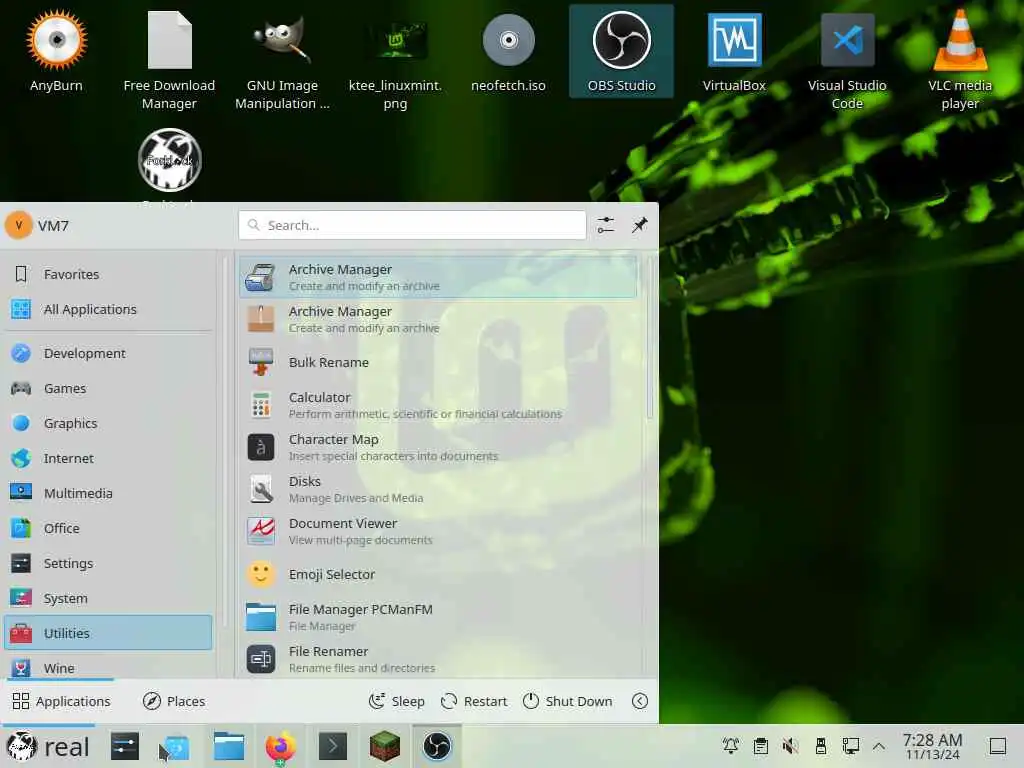Open file manager folder icon in taskbar

tap(229, 746)
